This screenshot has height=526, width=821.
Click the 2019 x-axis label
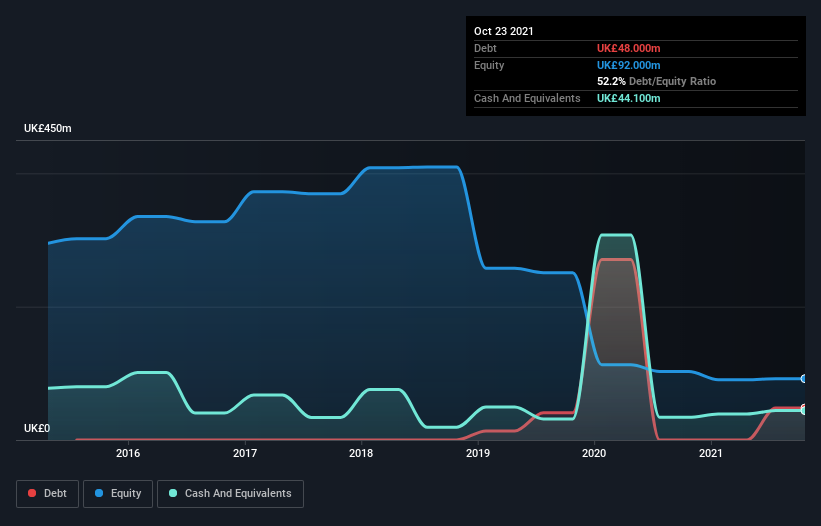(478, 453)
